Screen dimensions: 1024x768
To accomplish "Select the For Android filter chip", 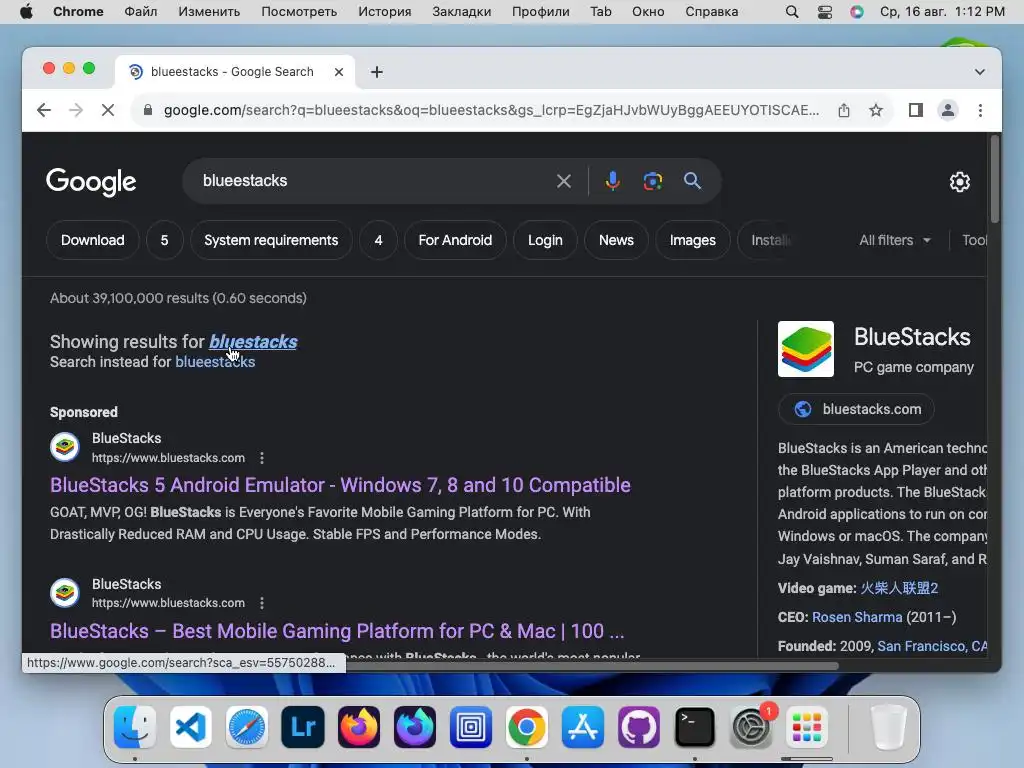I will (x=455, y=240).
